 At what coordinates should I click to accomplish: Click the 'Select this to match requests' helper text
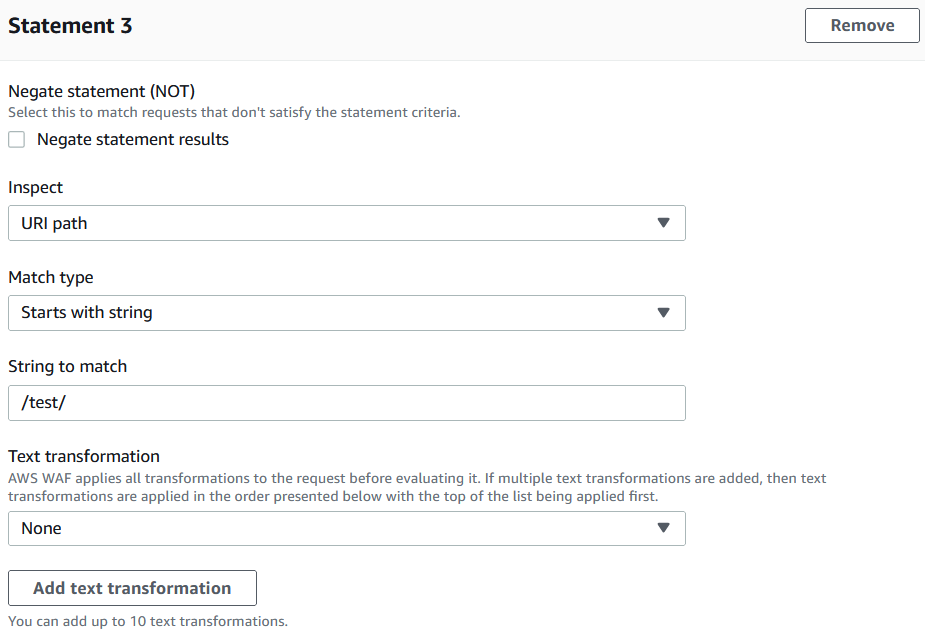tap(234, 112)
